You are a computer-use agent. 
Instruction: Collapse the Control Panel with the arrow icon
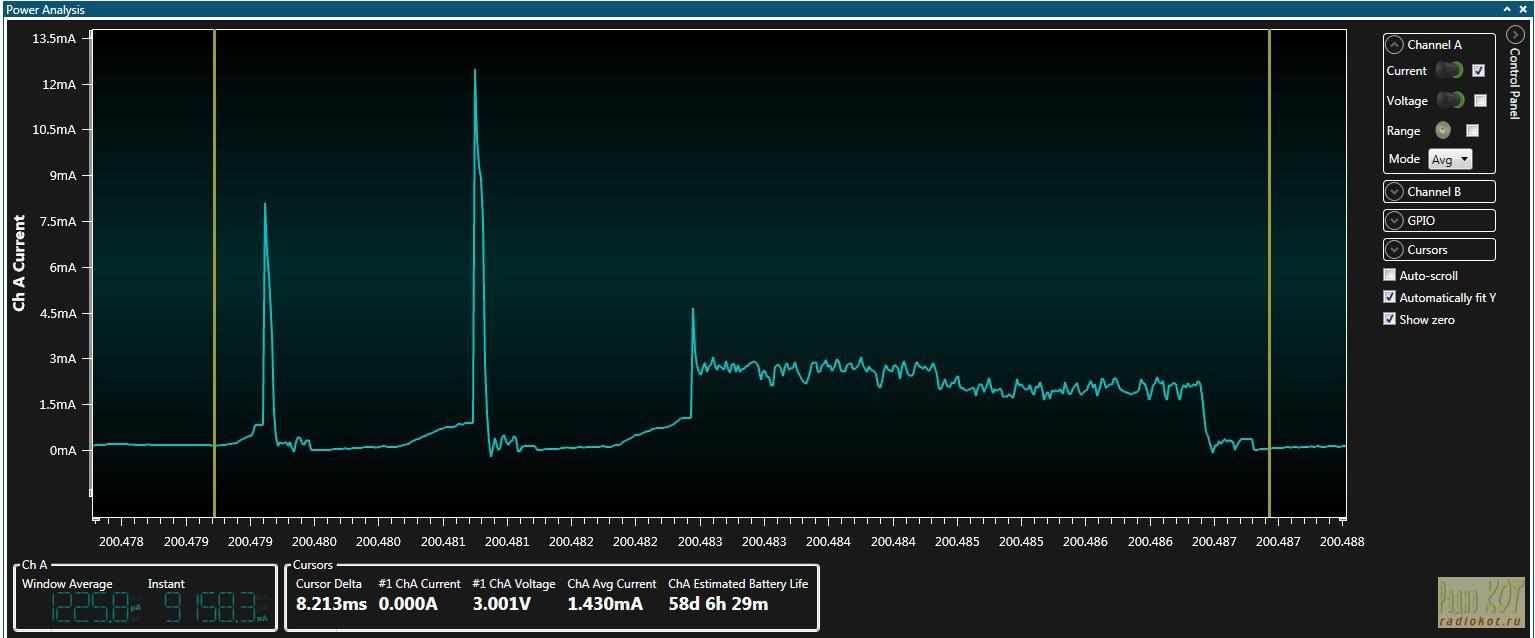[1514, 34]
